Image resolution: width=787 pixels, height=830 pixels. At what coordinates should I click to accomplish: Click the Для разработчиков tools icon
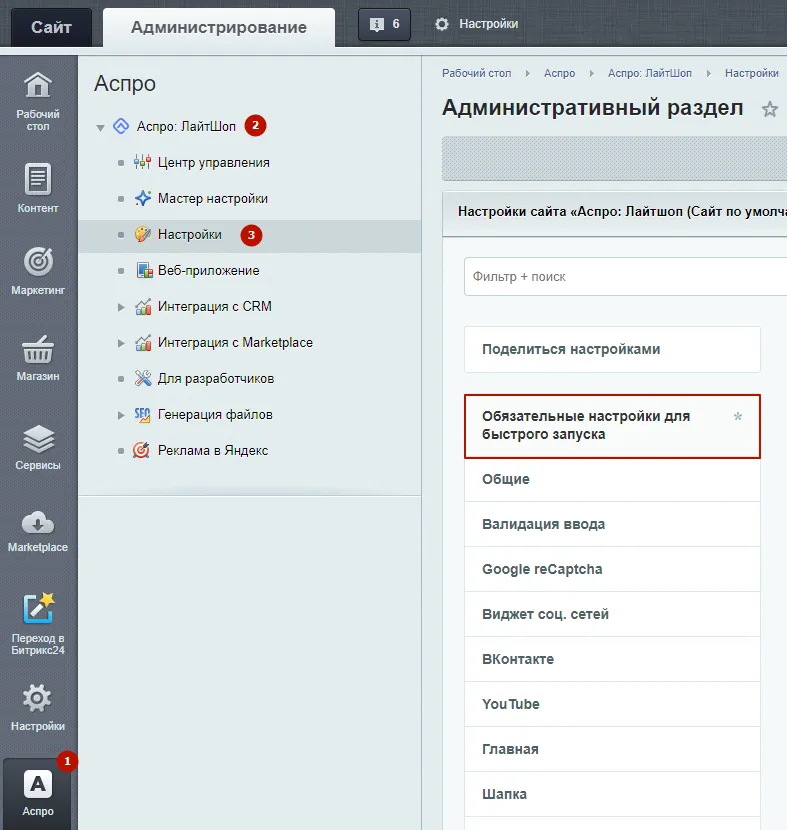(143, 378)
